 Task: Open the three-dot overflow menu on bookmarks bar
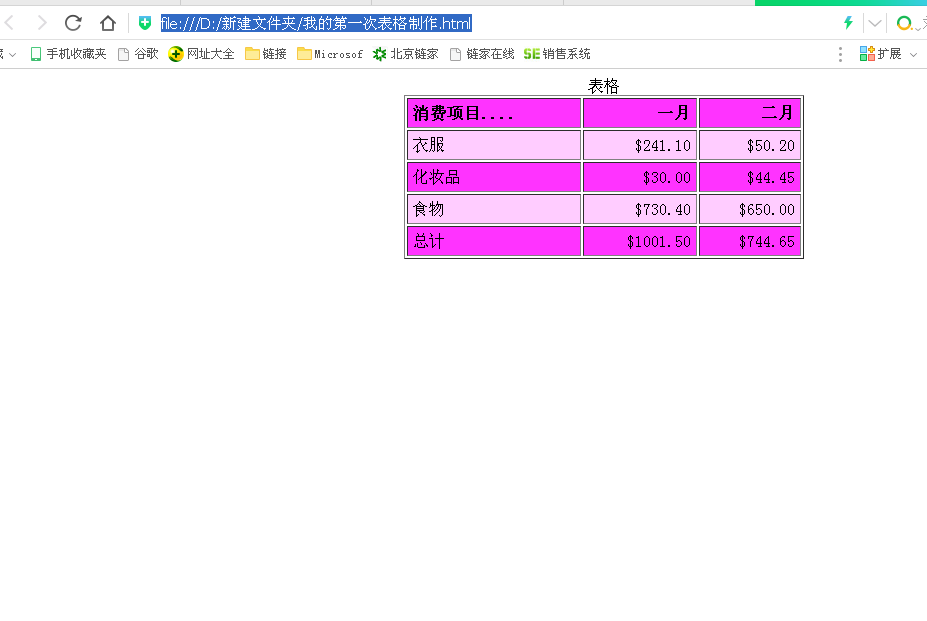[x=838, y=54]
